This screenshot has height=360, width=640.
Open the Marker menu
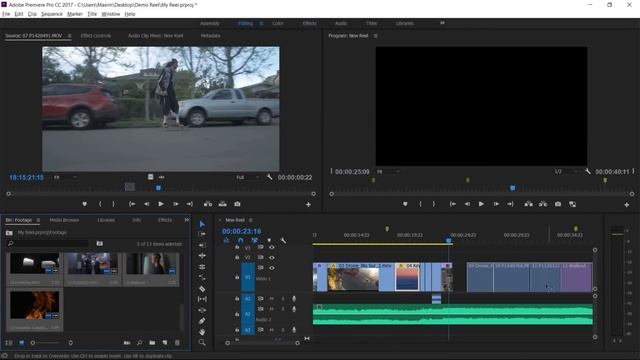point(75,14)
